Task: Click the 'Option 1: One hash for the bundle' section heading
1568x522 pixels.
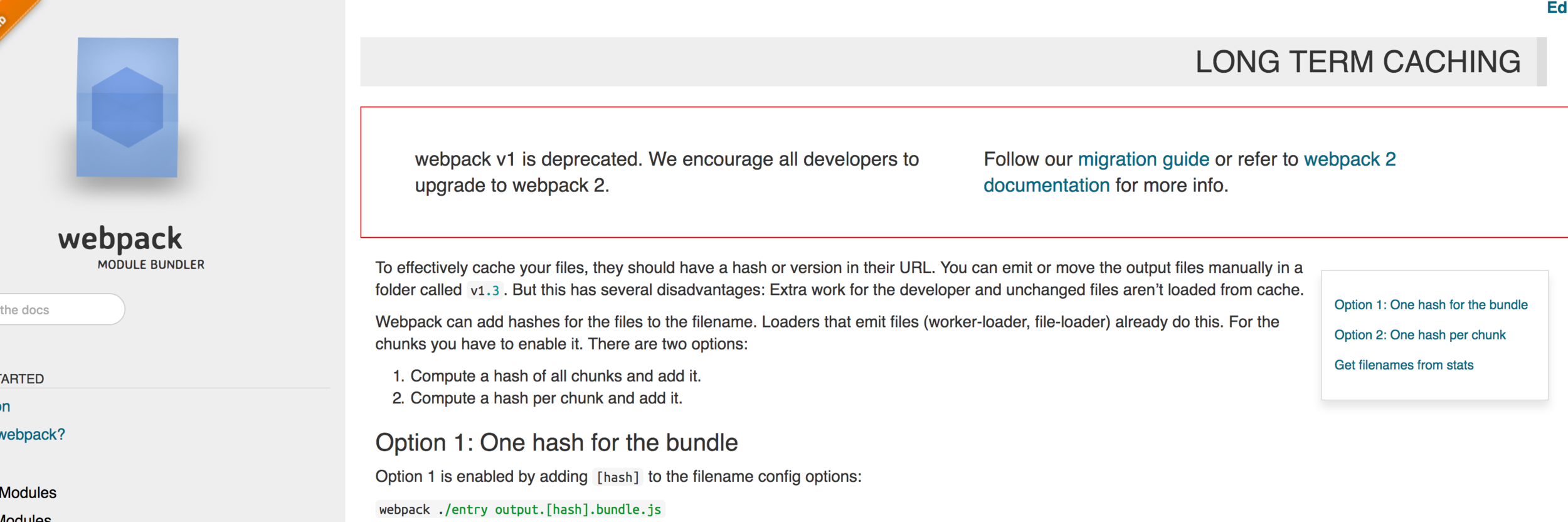Action: 556,443
